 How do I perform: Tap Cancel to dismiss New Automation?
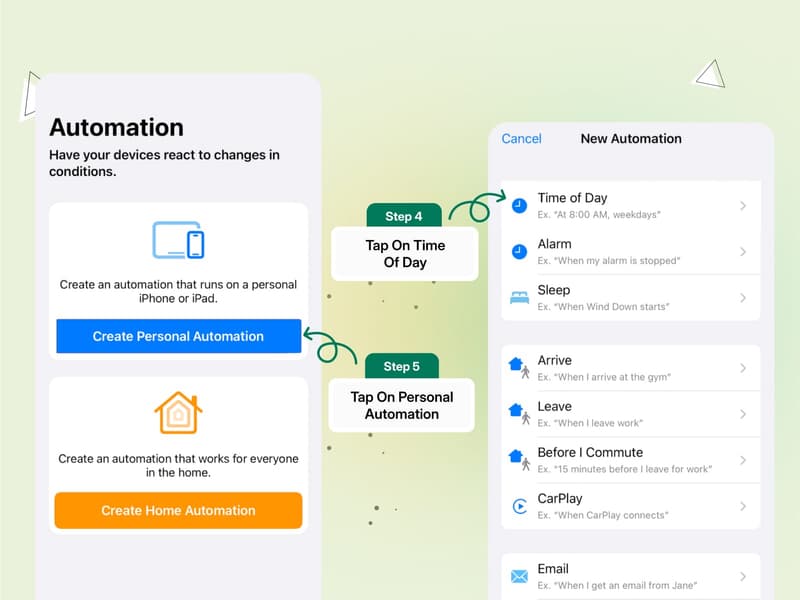522,139
